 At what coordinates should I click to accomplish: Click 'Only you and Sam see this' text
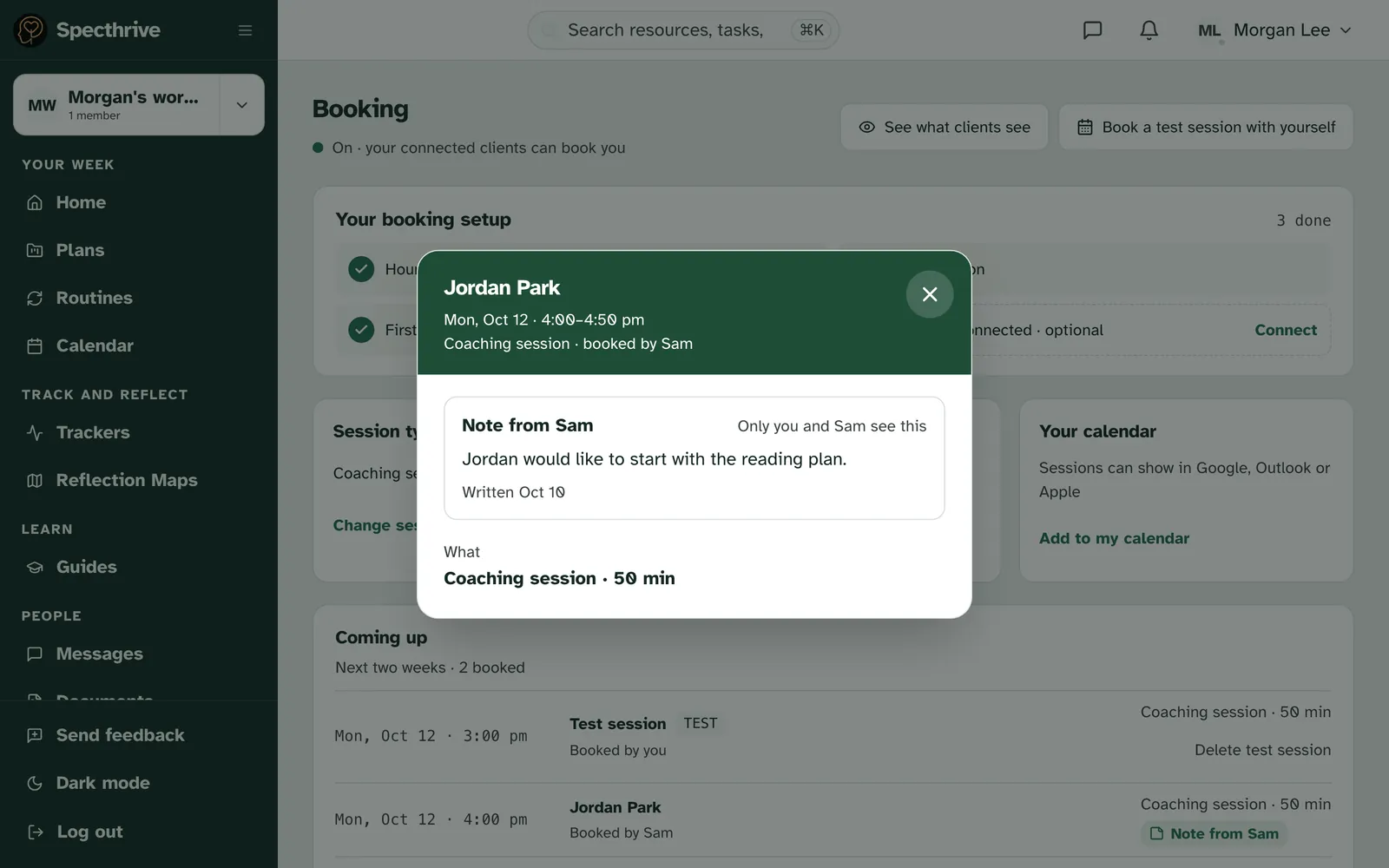tap(832, 426)
